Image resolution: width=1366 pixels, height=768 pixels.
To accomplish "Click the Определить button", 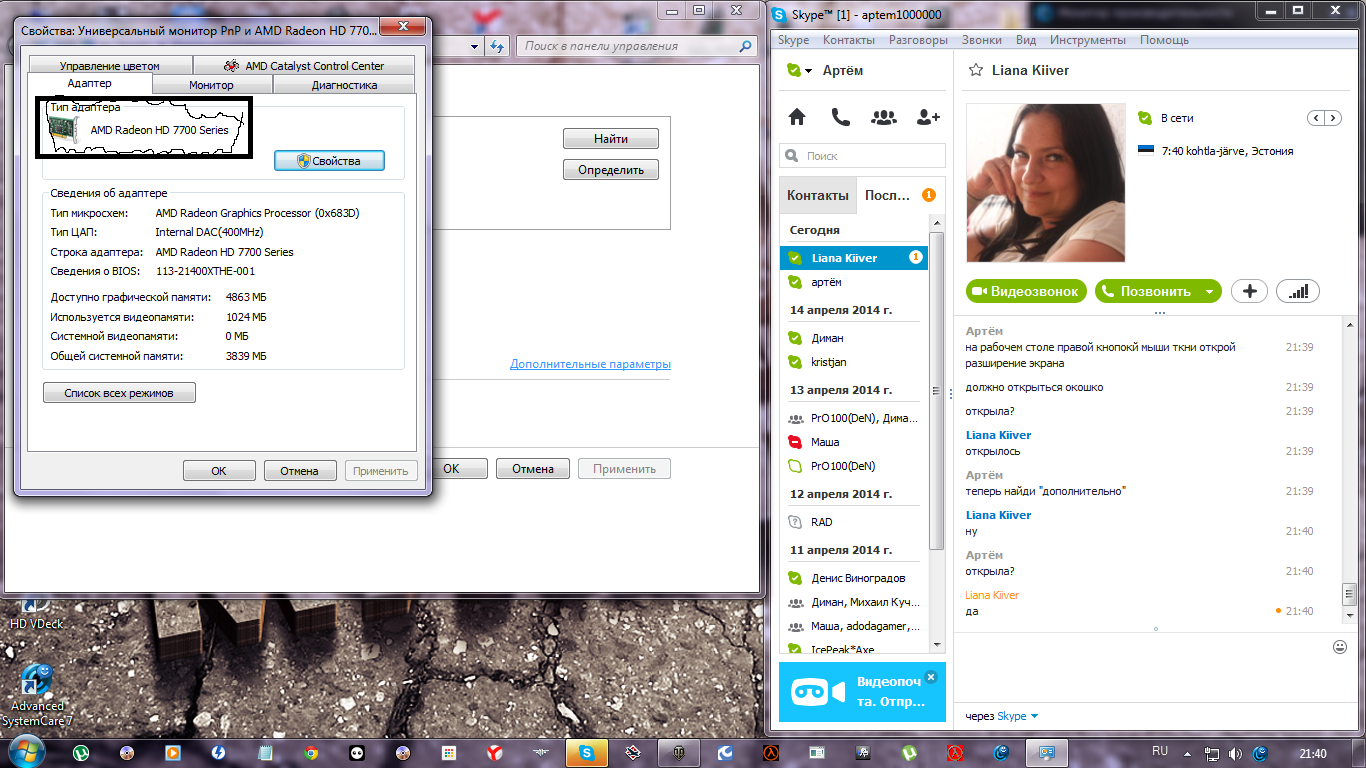I will (x=611, y=170).
